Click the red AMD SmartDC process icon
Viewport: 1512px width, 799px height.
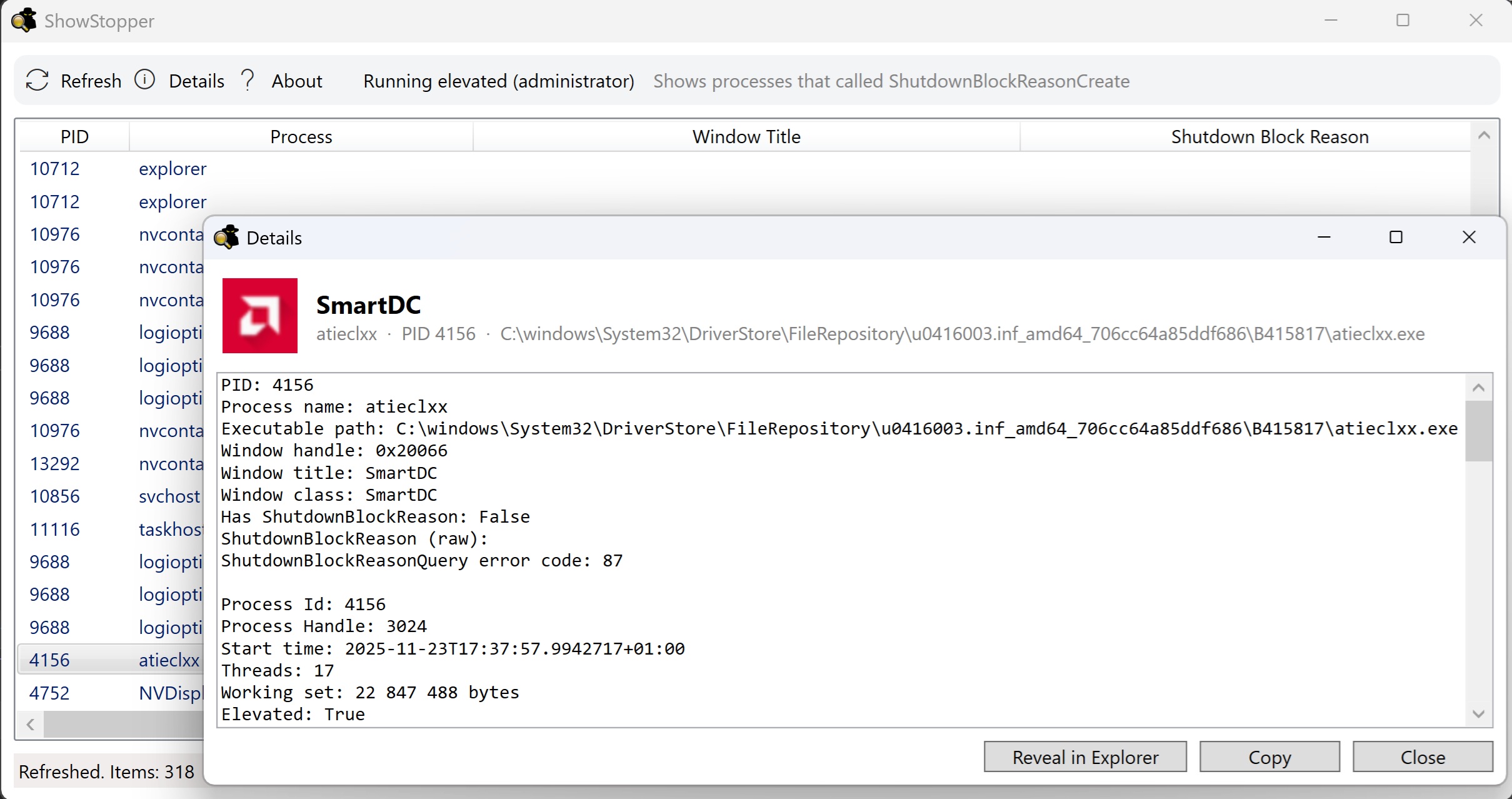point(260,316)
